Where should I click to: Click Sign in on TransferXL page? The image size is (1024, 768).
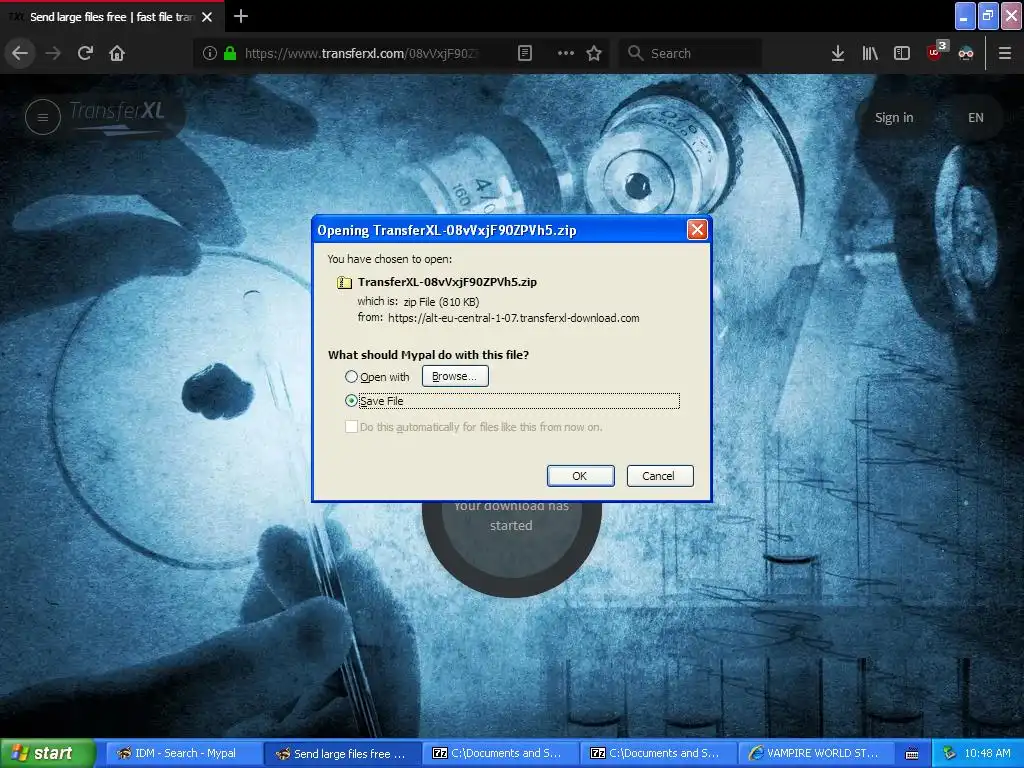(894, 118)
